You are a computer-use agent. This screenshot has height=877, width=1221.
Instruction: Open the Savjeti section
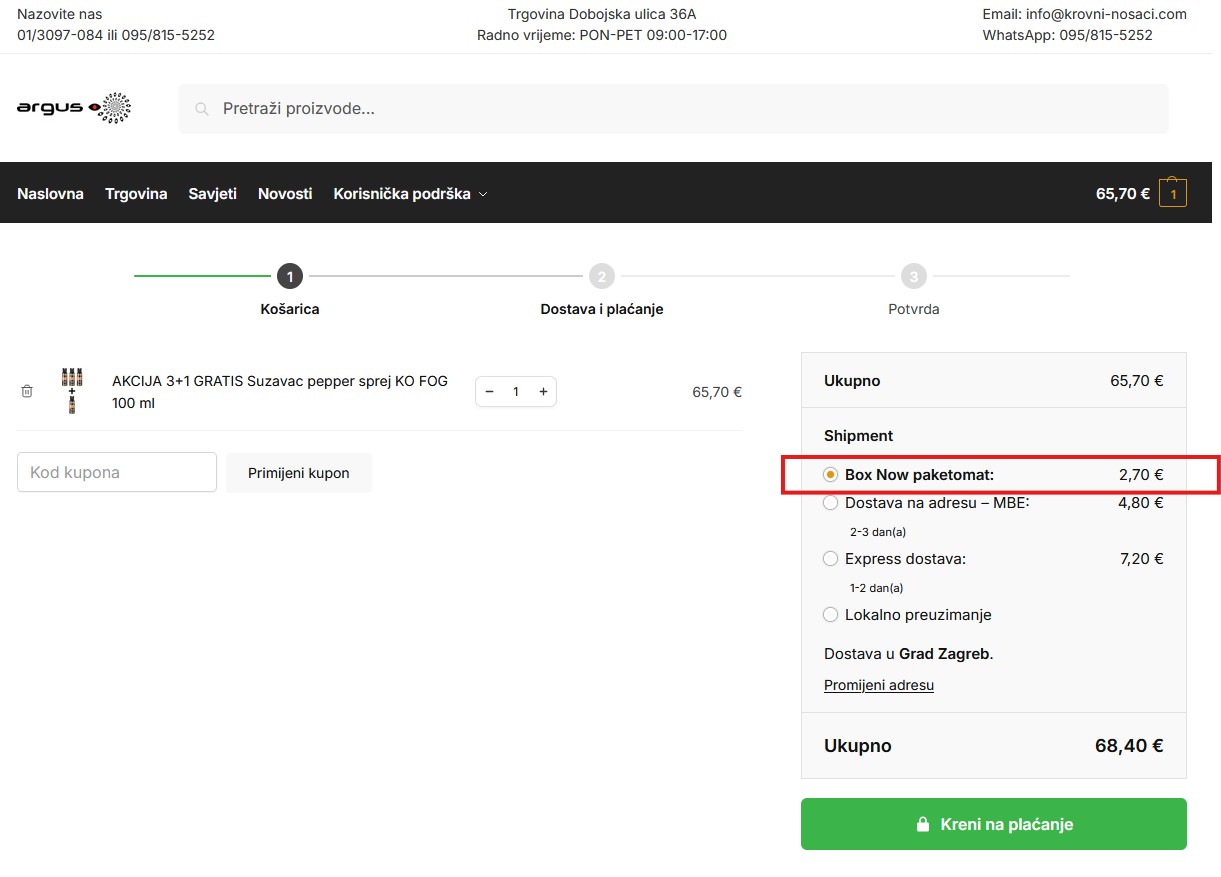point(212,193)
